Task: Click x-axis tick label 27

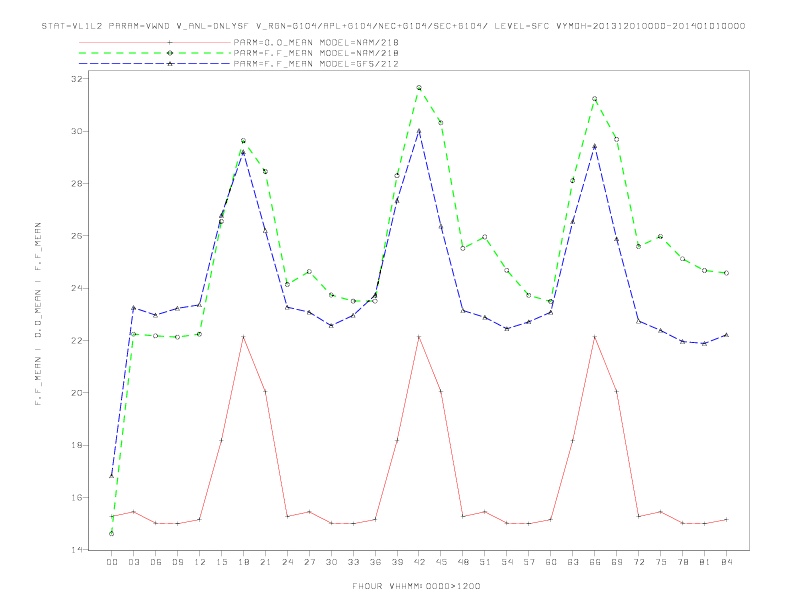Action: click(309, 562)
